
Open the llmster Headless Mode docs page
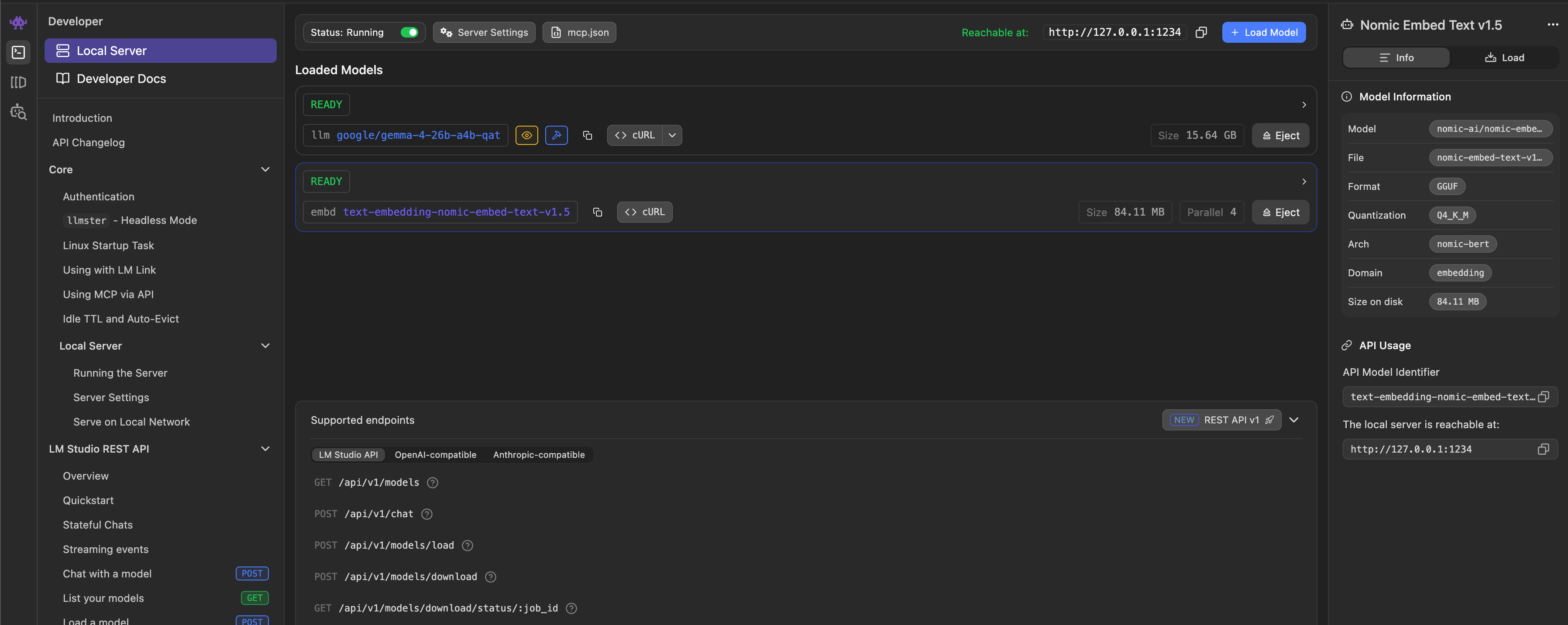coord(130,220)
